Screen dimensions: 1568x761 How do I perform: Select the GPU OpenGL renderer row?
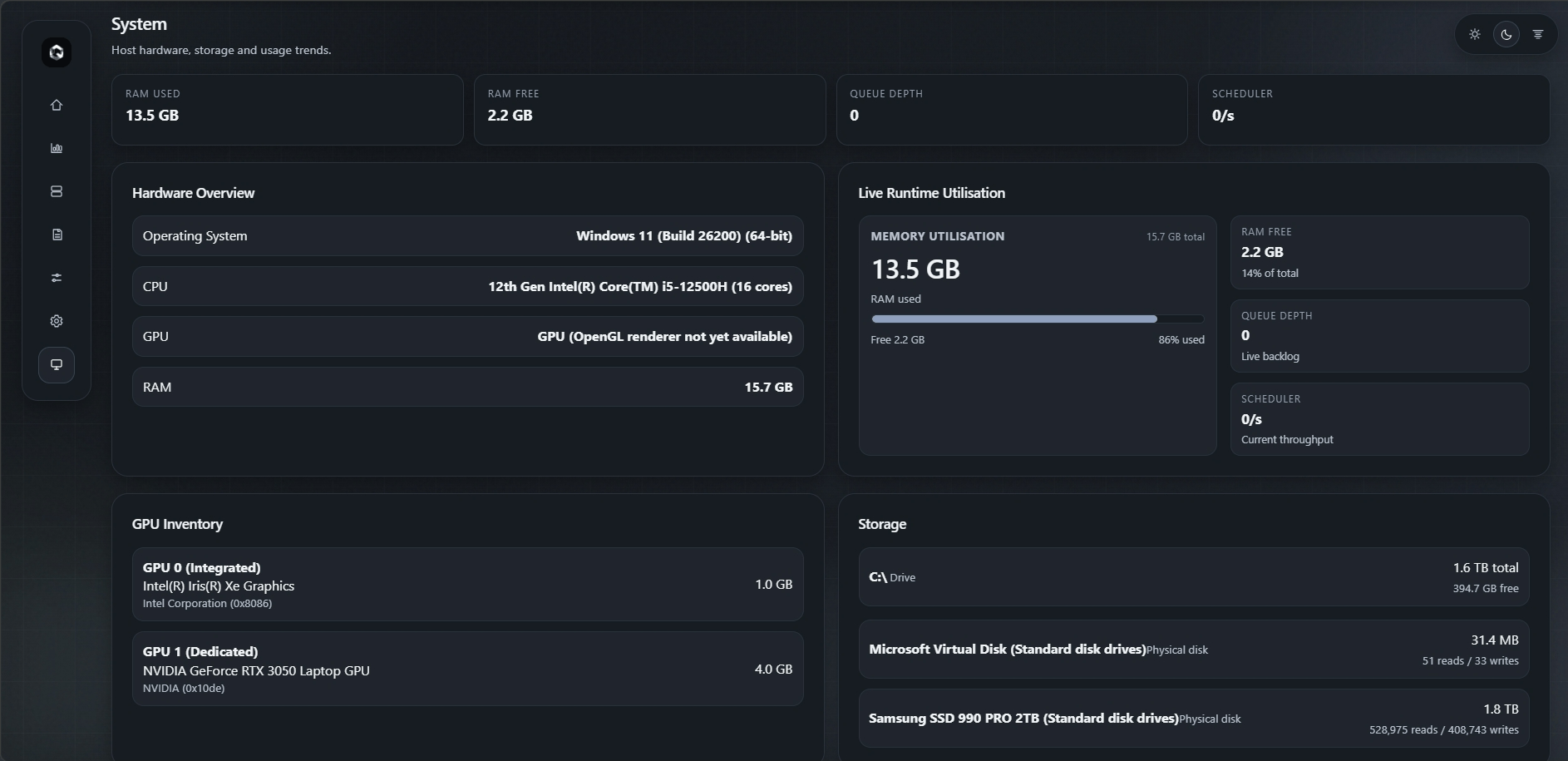pos(468,337)
